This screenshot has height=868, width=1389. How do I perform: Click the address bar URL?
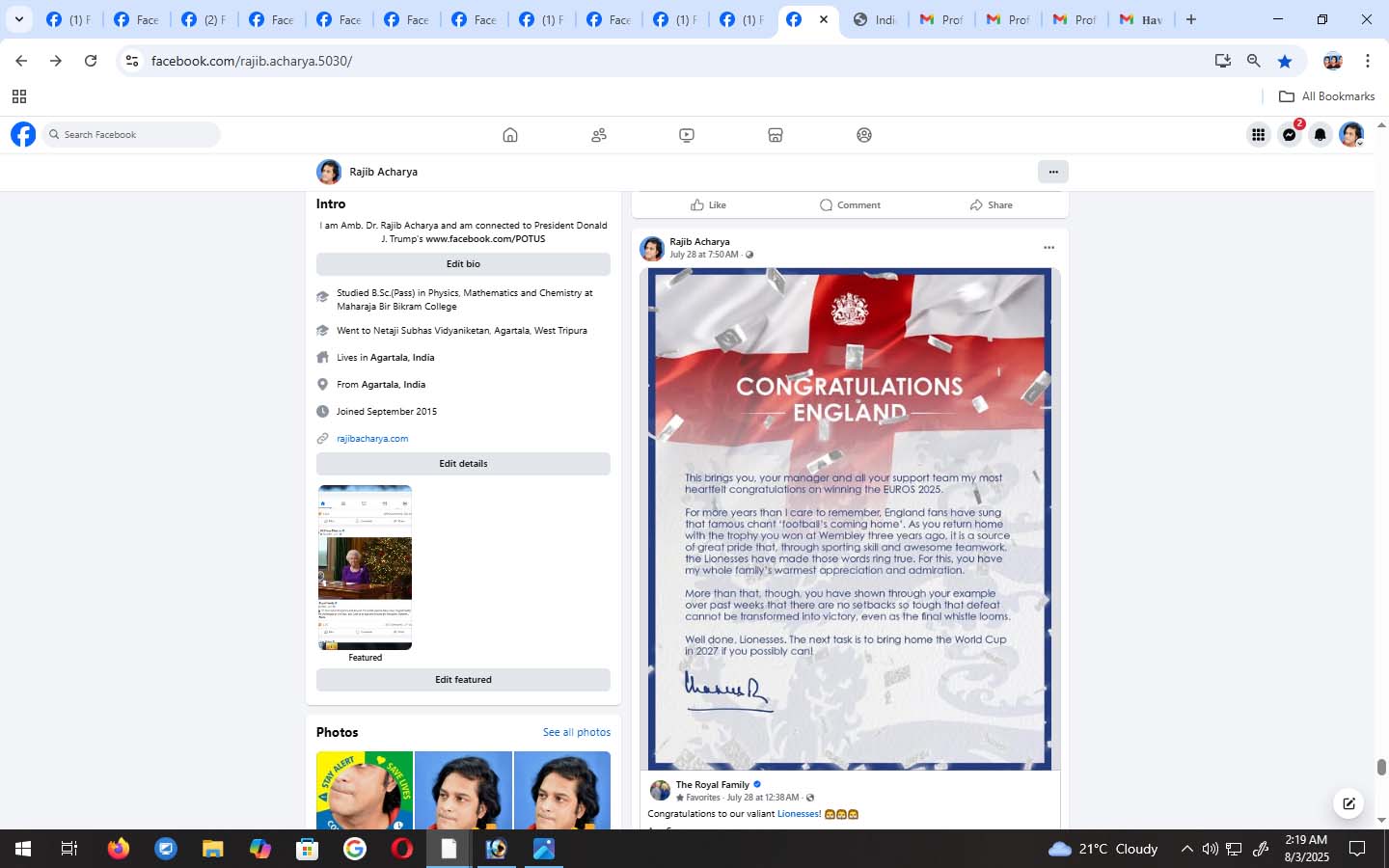252,61
